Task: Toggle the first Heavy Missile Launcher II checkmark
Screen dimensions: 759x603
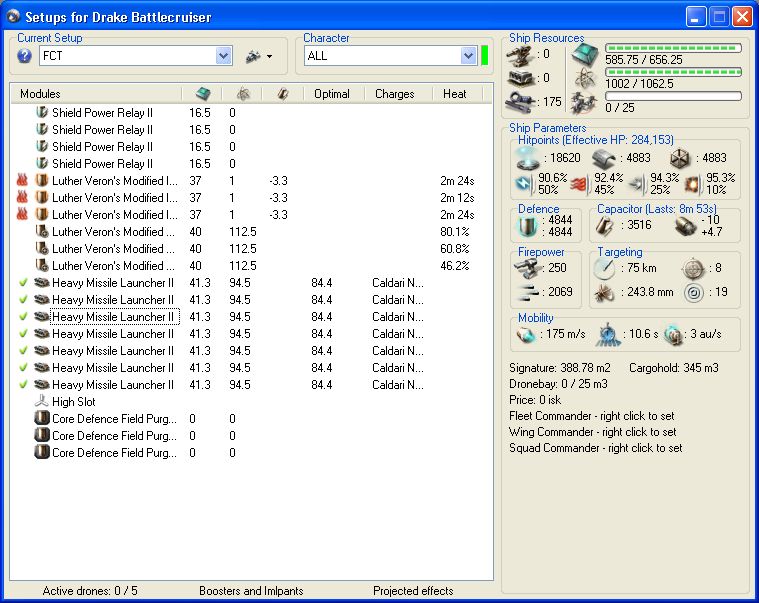Action: pos(23,283)
